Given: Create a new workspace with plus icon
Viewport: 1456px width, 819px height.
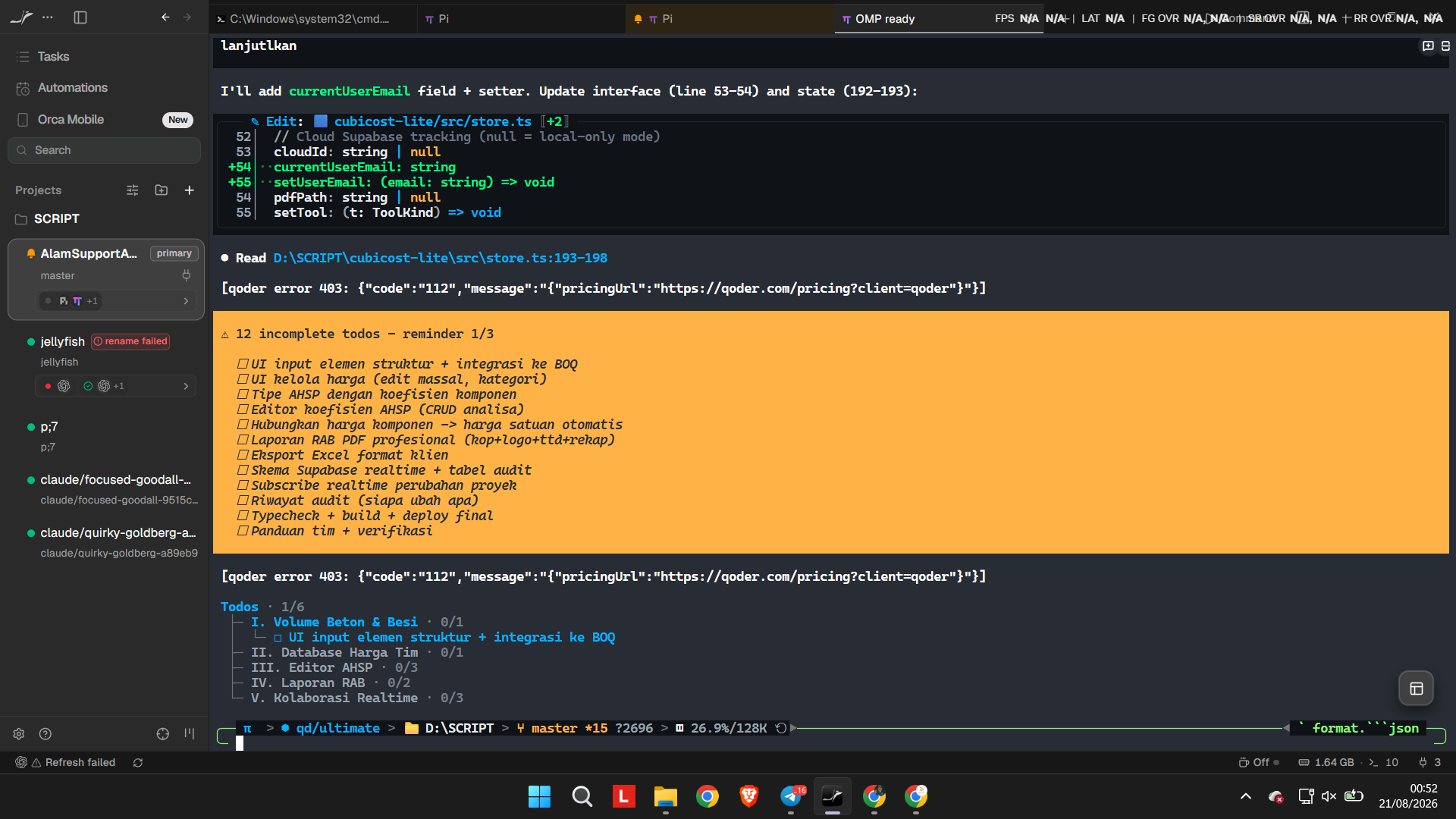Looking at the screenshot, I should click(190, 190).
